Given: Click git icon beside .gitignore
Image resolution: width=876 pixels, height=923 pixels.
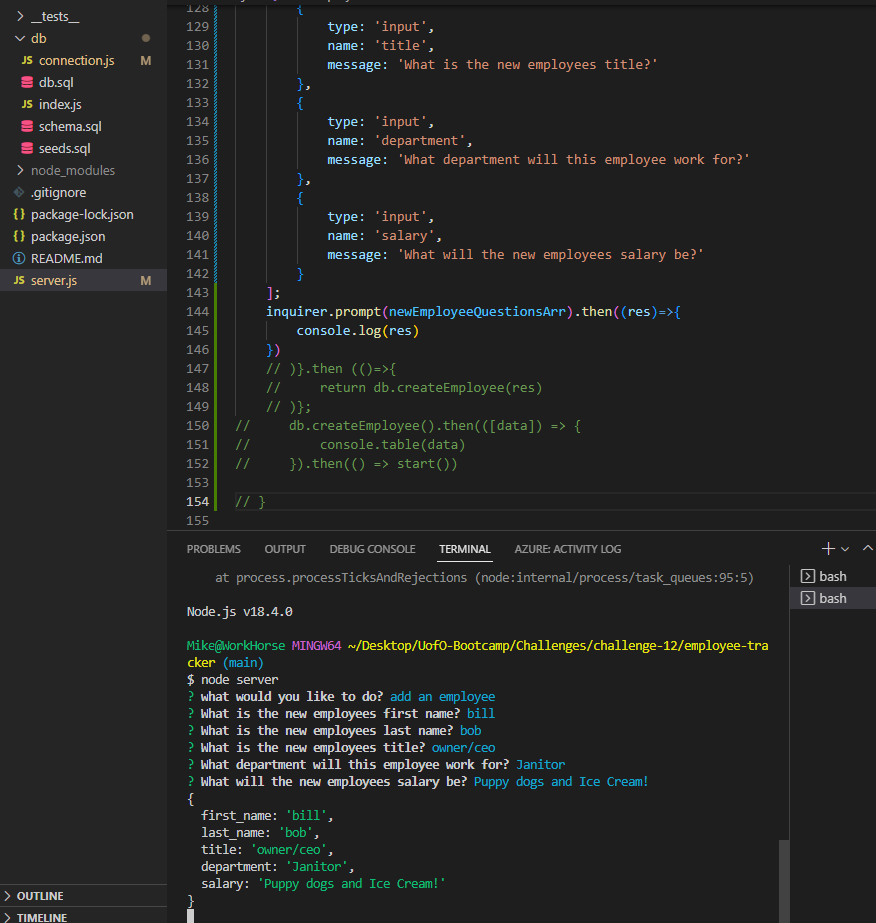Looking at the screenshot, I should point(19,192).
